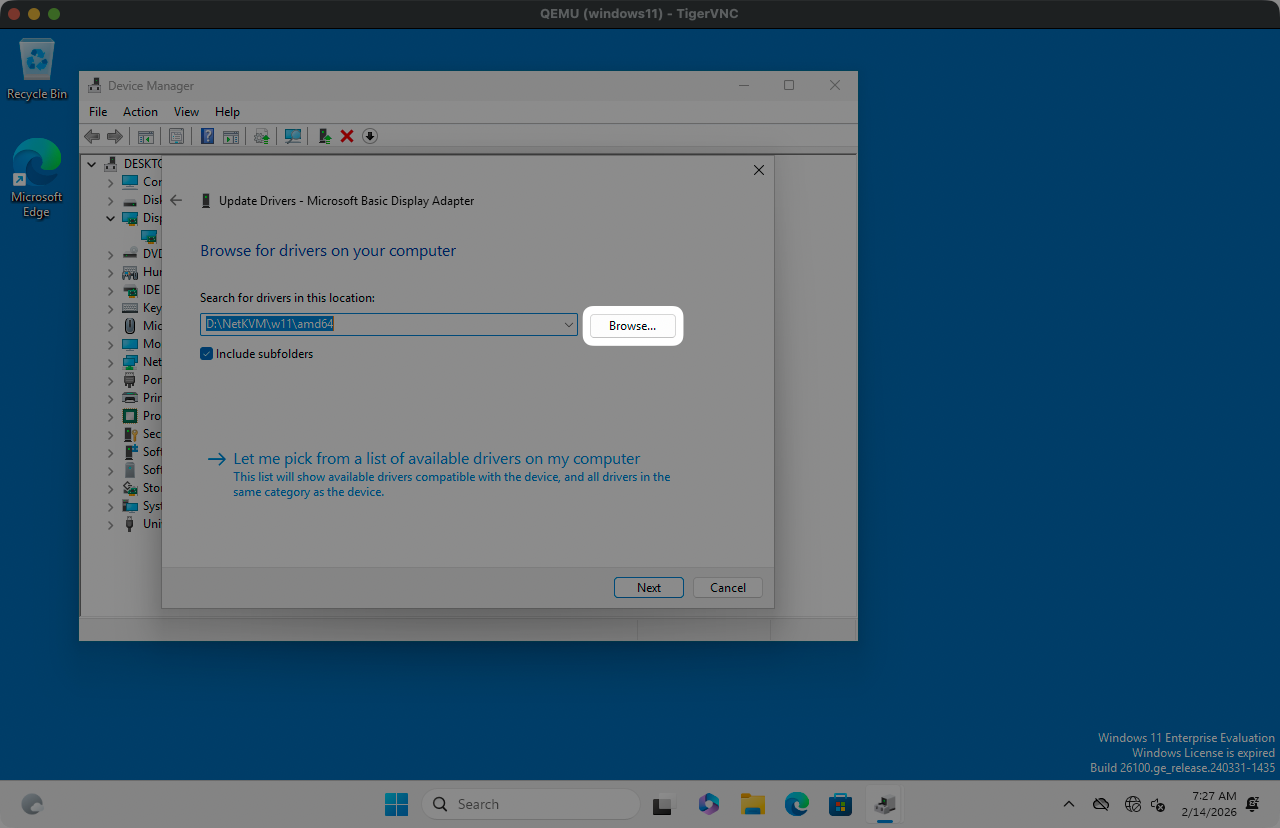Viewport: 1280px width, 828px height.
Task: Click the disable device down-arrow toolbar icon
Action: [x=370, y=136]
